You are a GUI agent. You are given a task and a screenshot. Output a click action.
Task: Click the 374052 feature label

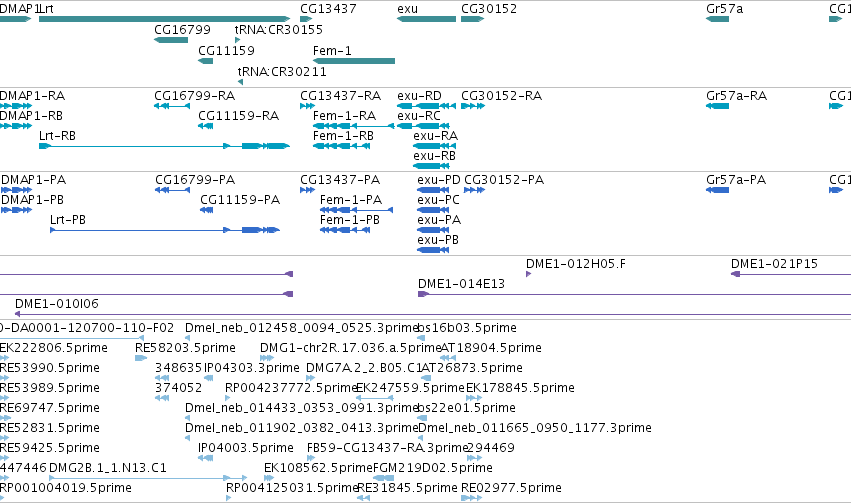179,389
